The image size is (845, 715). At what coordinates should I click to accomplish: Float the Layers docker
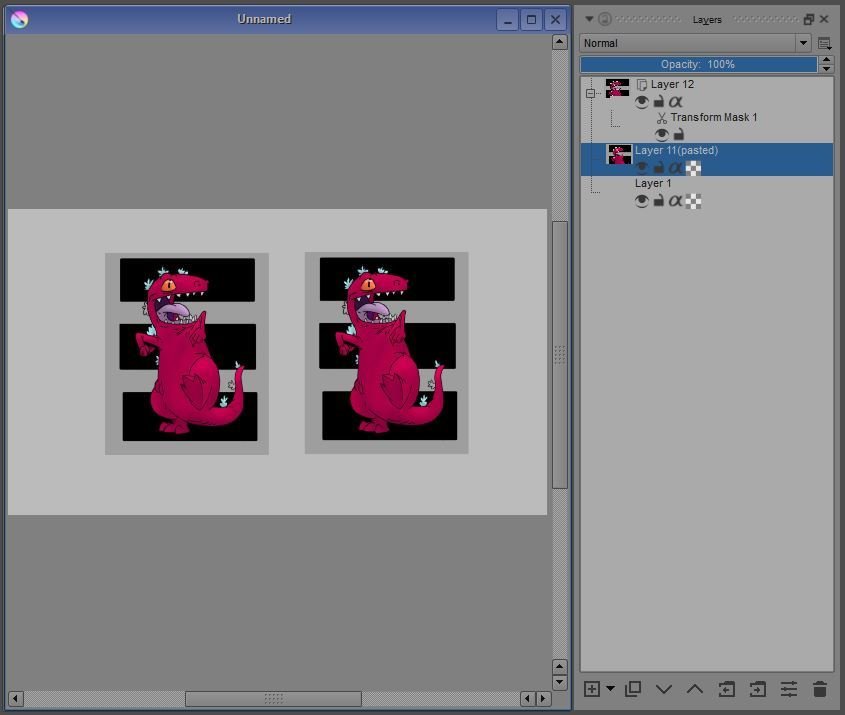[x=808, y=19]
